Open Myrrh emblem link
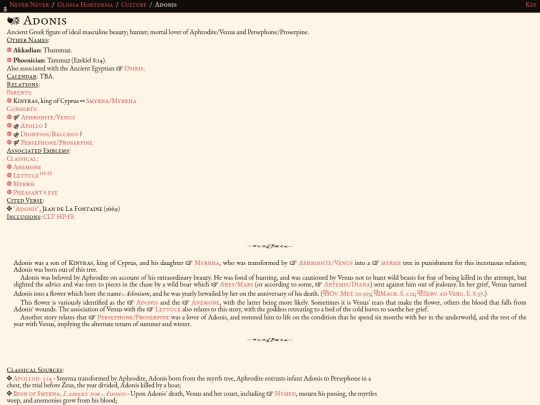Viewport: 540px width, 405px height. 23,184
